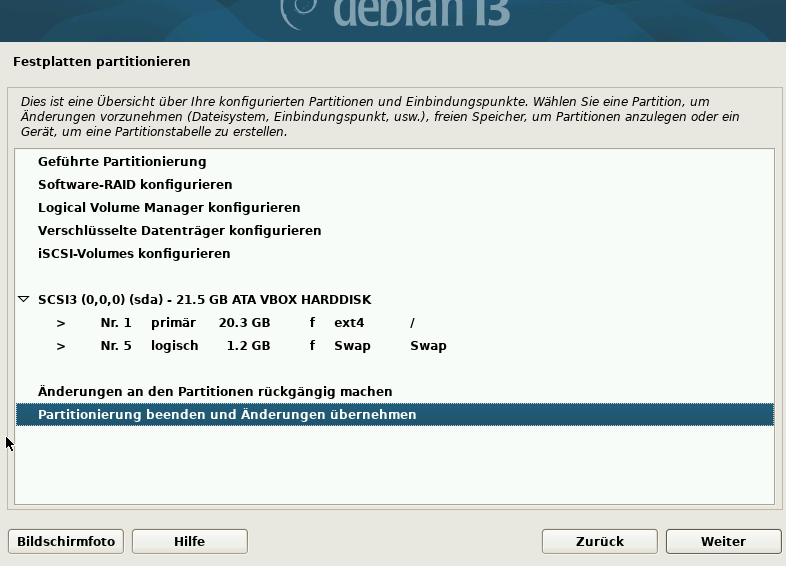Select Geführte Partitionierung option
786x566 pixels.
pyautogui.click(x=395, y=161)
